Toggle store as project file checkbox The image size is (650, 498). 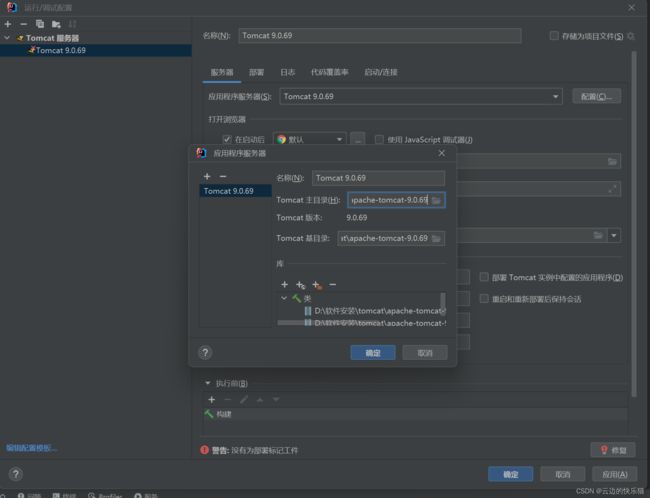click(x=554, y=36)
